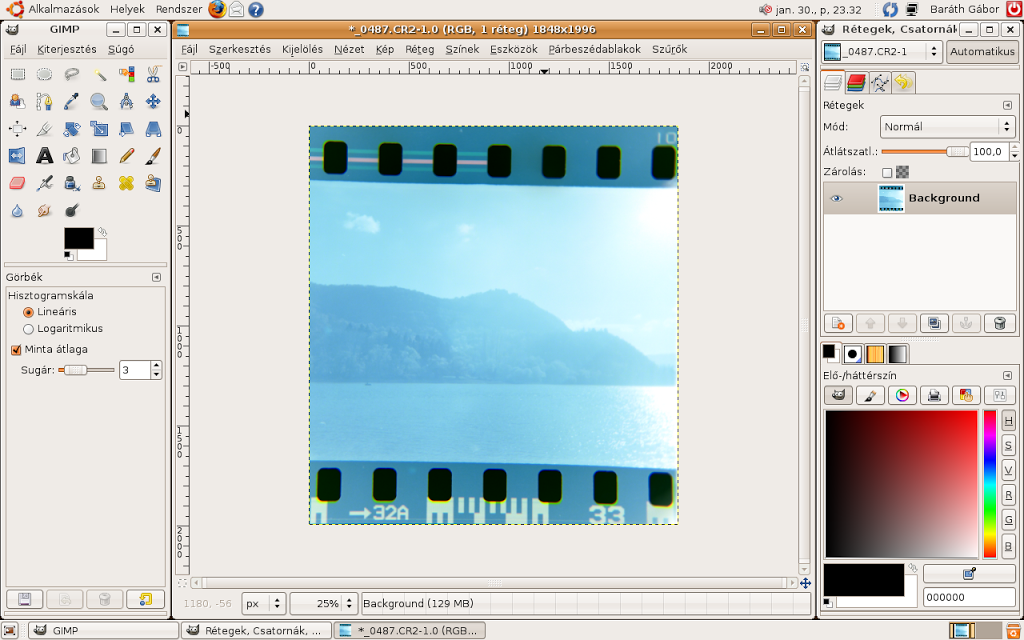
Task: Create a new layer with the page icon
Action: point(838,323)
